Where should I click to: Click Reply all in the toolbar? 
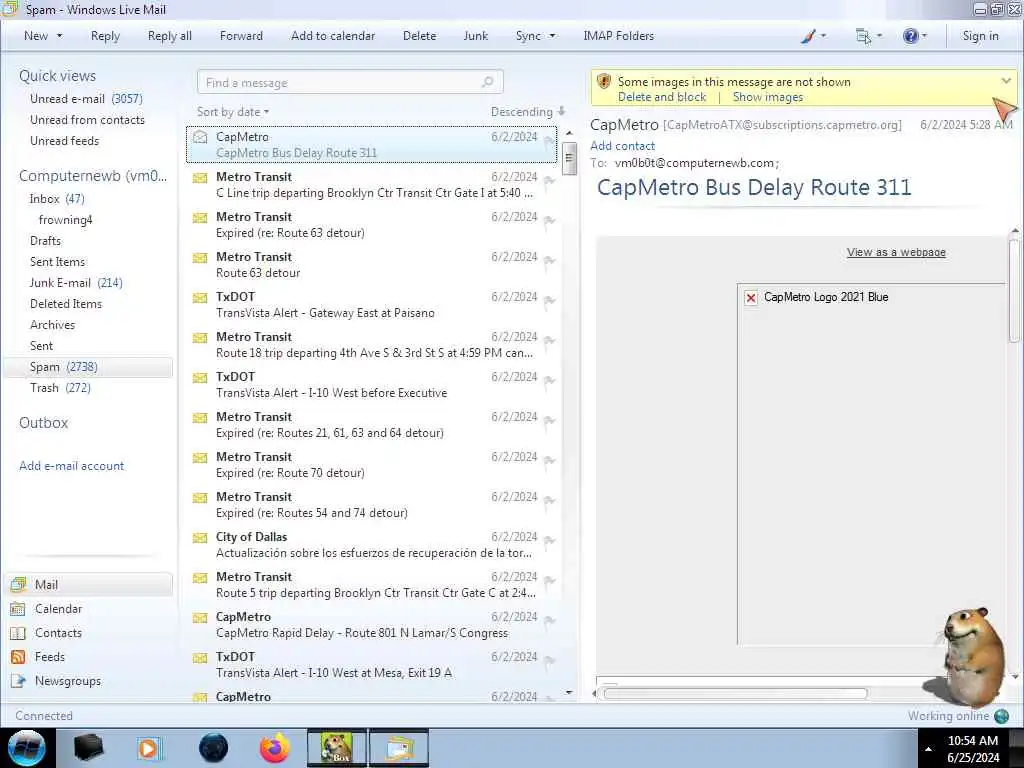click(x=170, y=37)
